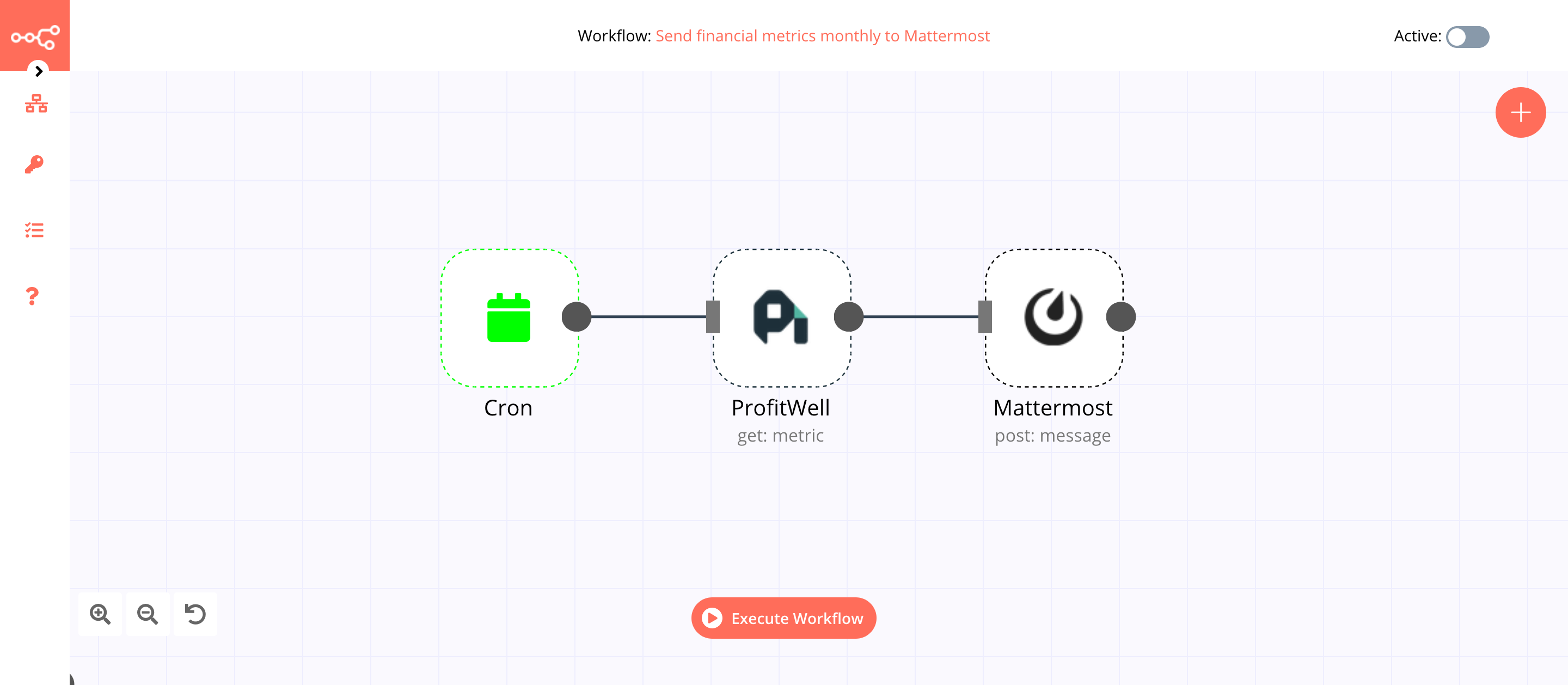Click the zoom out button

(x=148, y=614)
